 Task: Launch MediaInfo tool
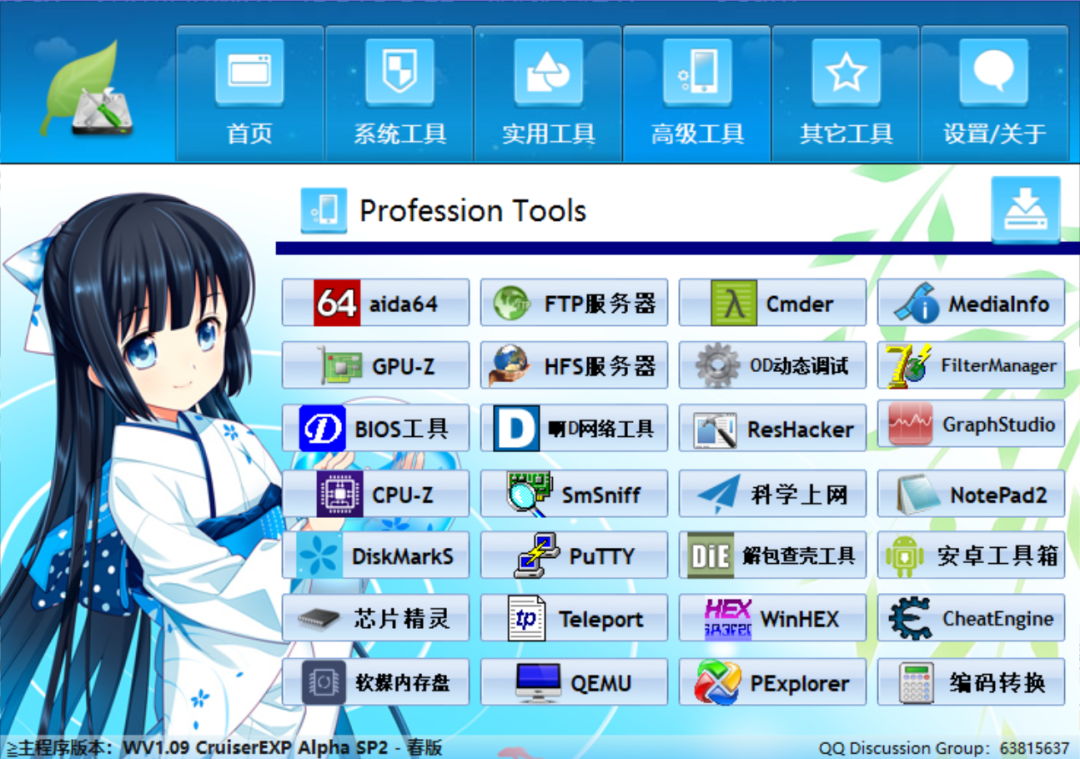point(970,302)
